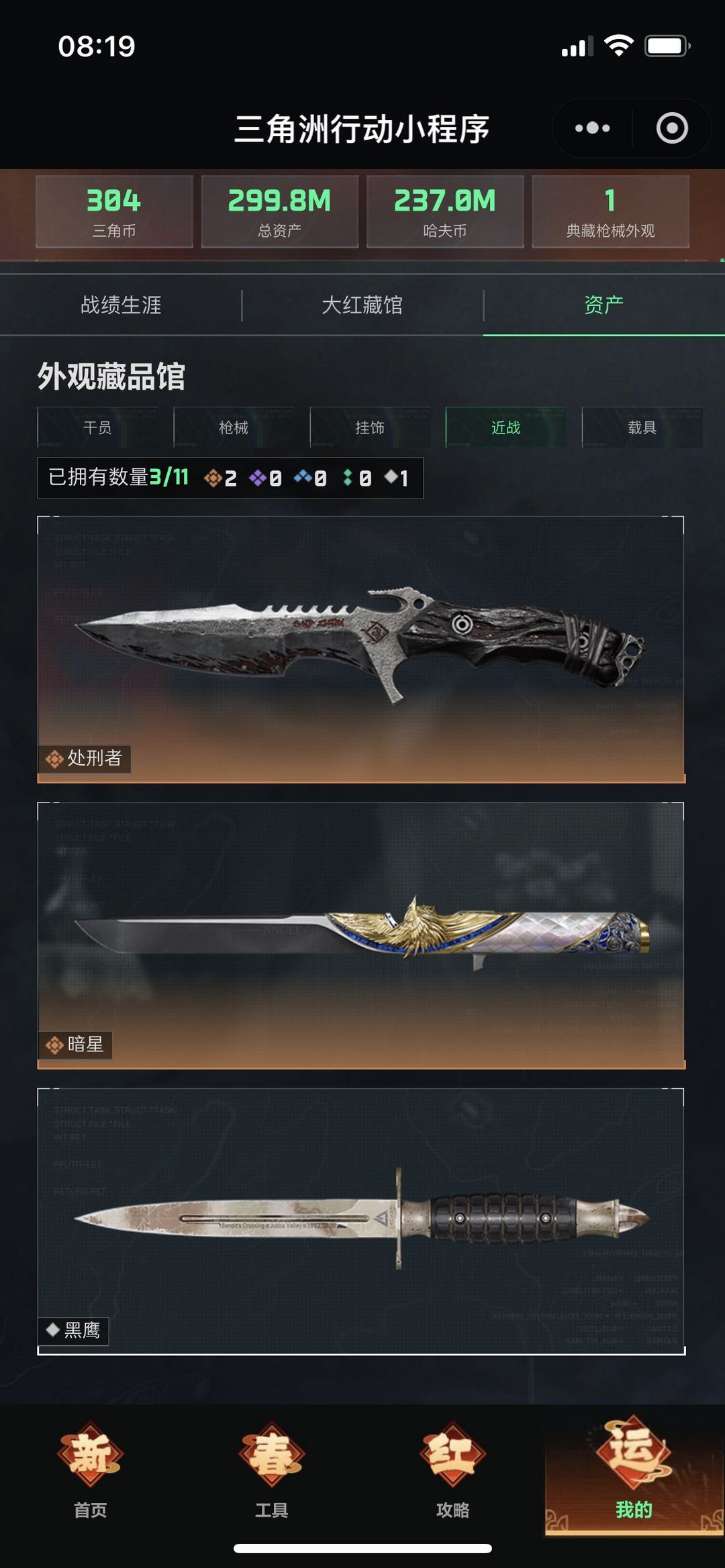Filter collection by 挂饰 charms
725x1568 pixels.
(x=370, y=427)
